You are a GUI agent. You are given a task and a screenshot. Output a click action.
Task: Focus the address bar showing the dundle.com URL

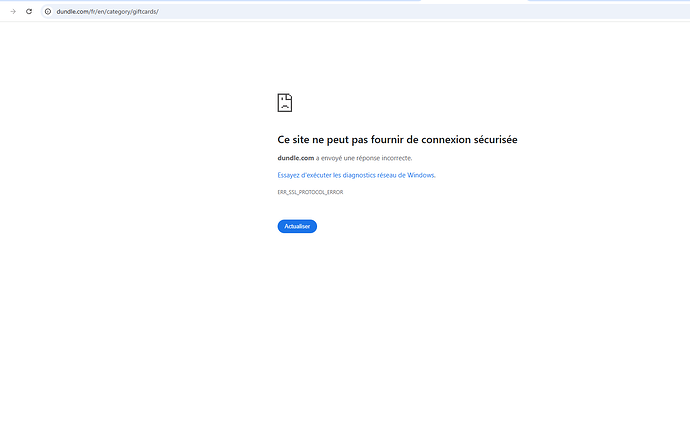365,11
